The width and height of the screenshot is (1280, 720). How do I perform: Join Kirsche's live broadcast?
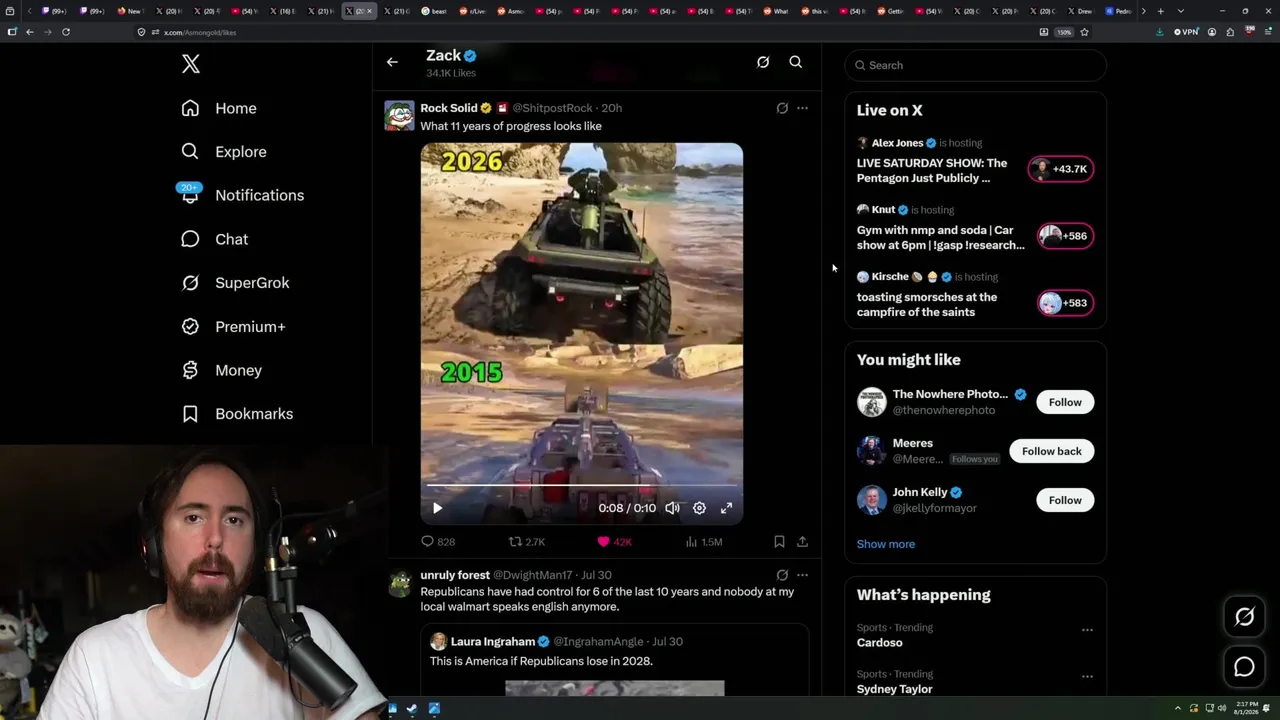(x=927, y=304)
